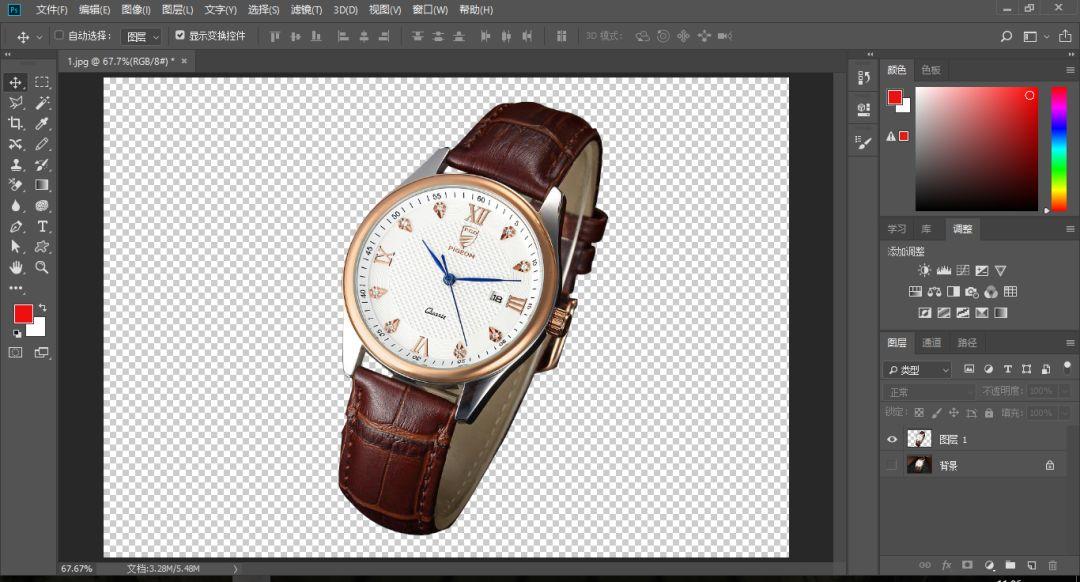Open the 文件(F) menu
Screen dimensions: 1080x582
click(52, 10)
